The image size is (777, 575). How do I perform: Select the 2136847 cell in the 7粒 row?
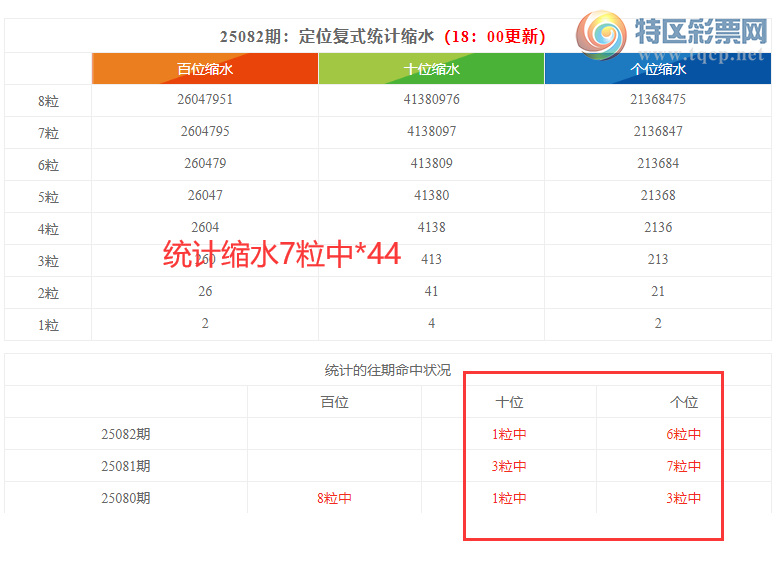coord(658,132)
